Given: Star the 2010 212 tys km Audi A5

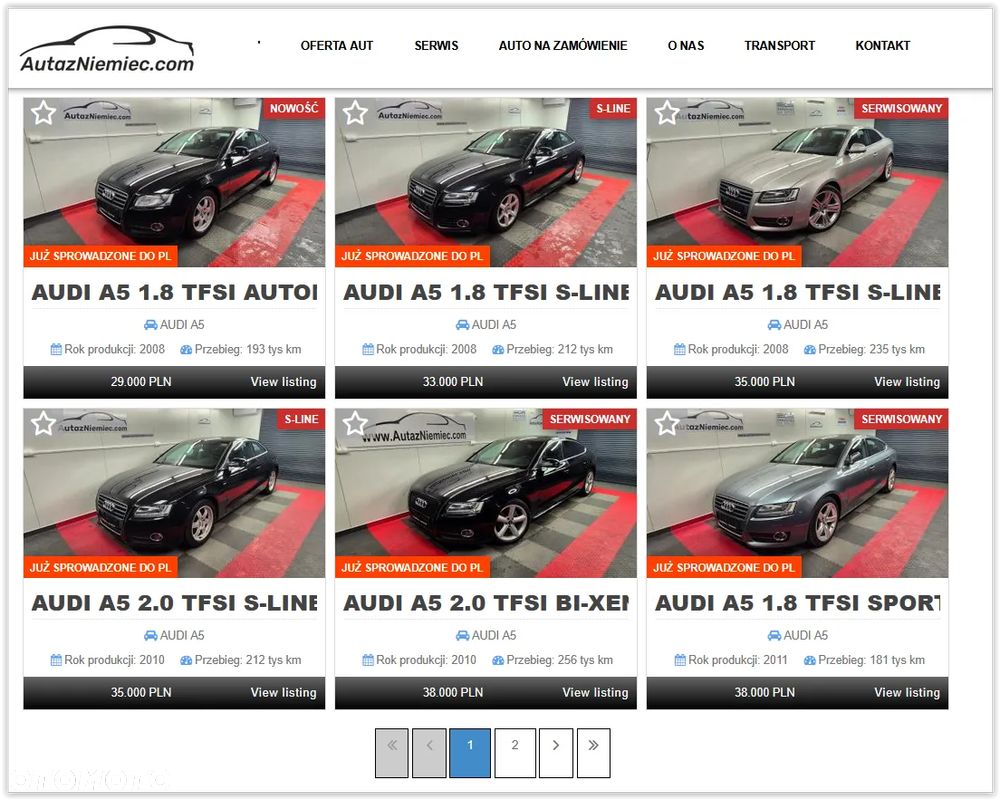Looking at the screenshot, I should pos(43,424).
